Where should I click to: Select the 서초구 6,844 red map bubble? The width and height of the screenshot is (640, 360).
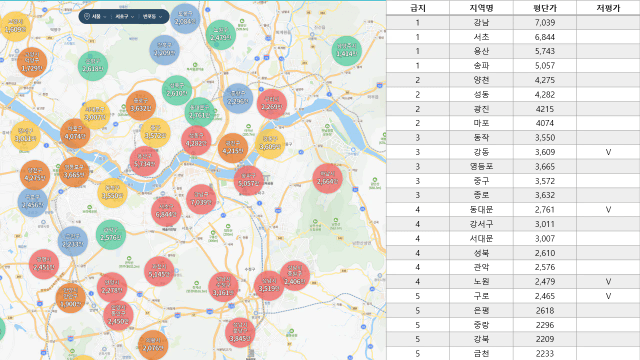click(166, 211)
